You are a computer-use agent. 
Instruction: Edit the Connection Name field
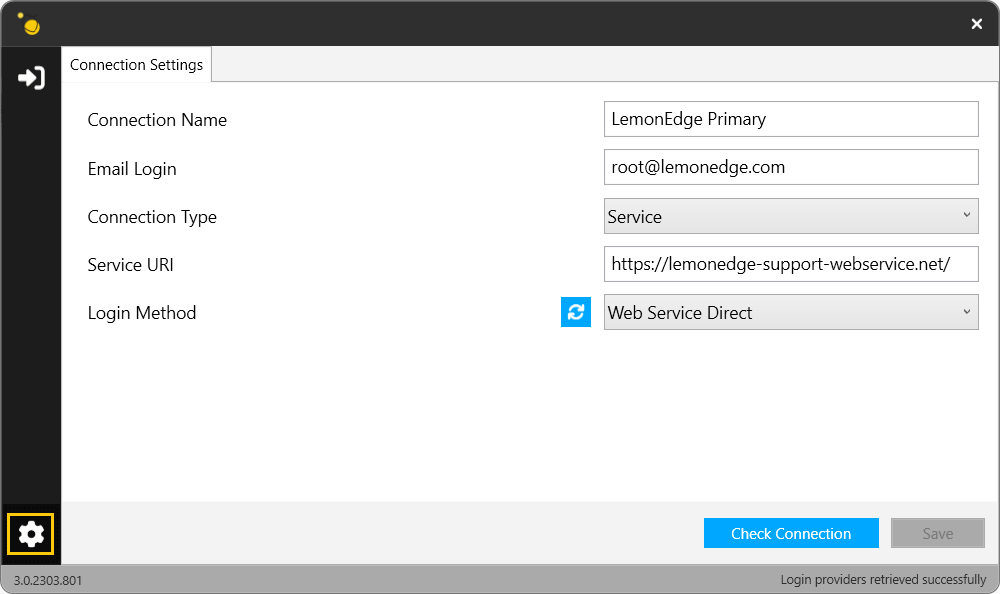pos(791,119)
